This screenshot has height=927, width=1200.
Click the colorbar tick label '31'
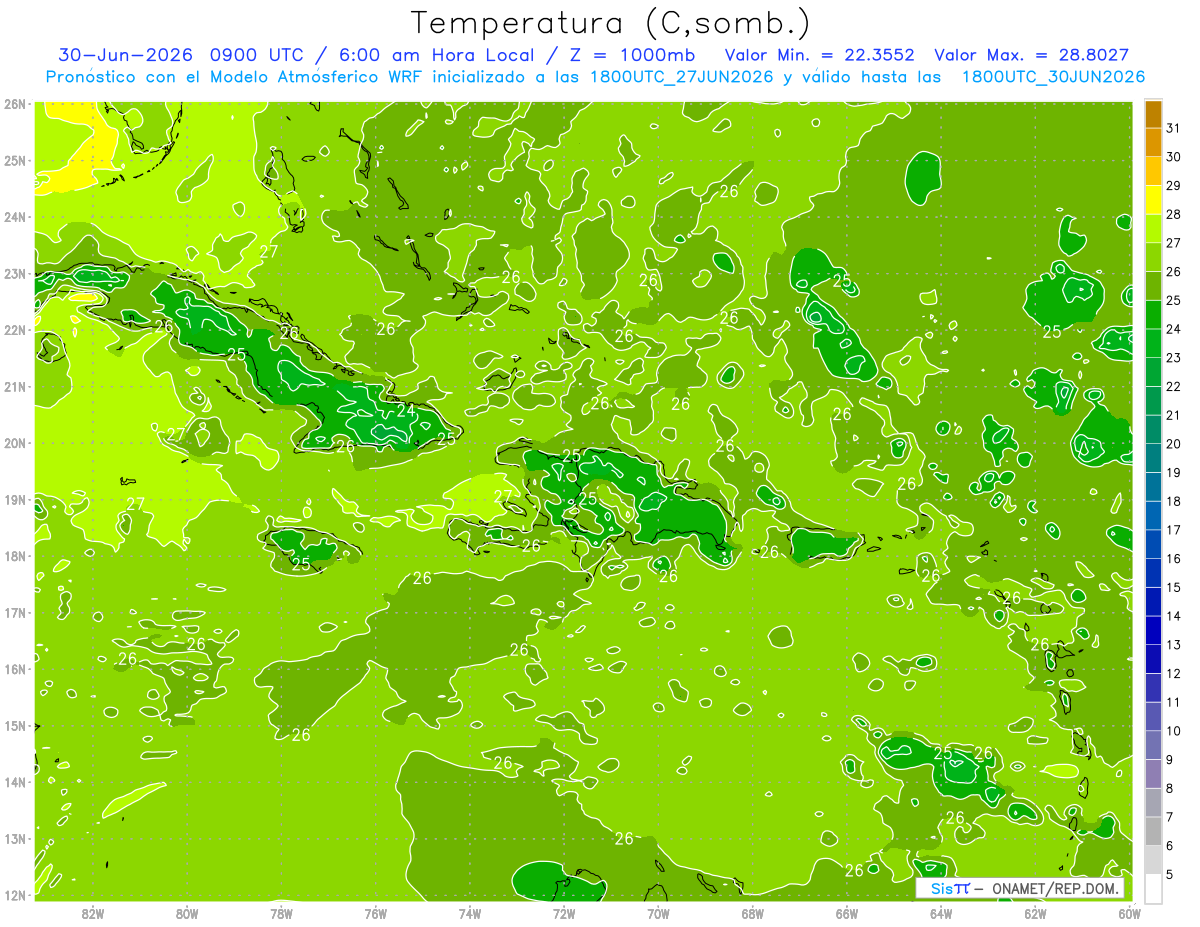point(1173,129)
